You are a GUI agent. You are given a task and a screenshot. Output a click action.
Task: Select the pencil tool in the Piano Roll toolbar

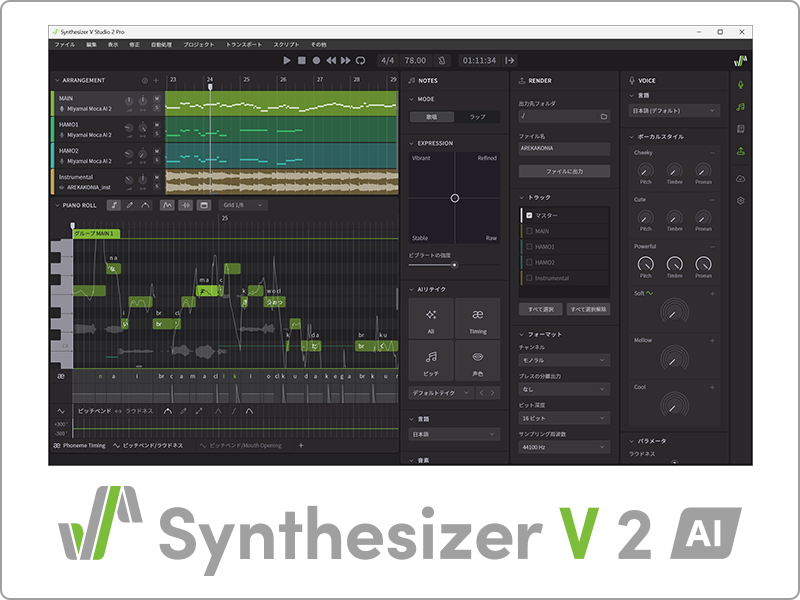[130, 205]
